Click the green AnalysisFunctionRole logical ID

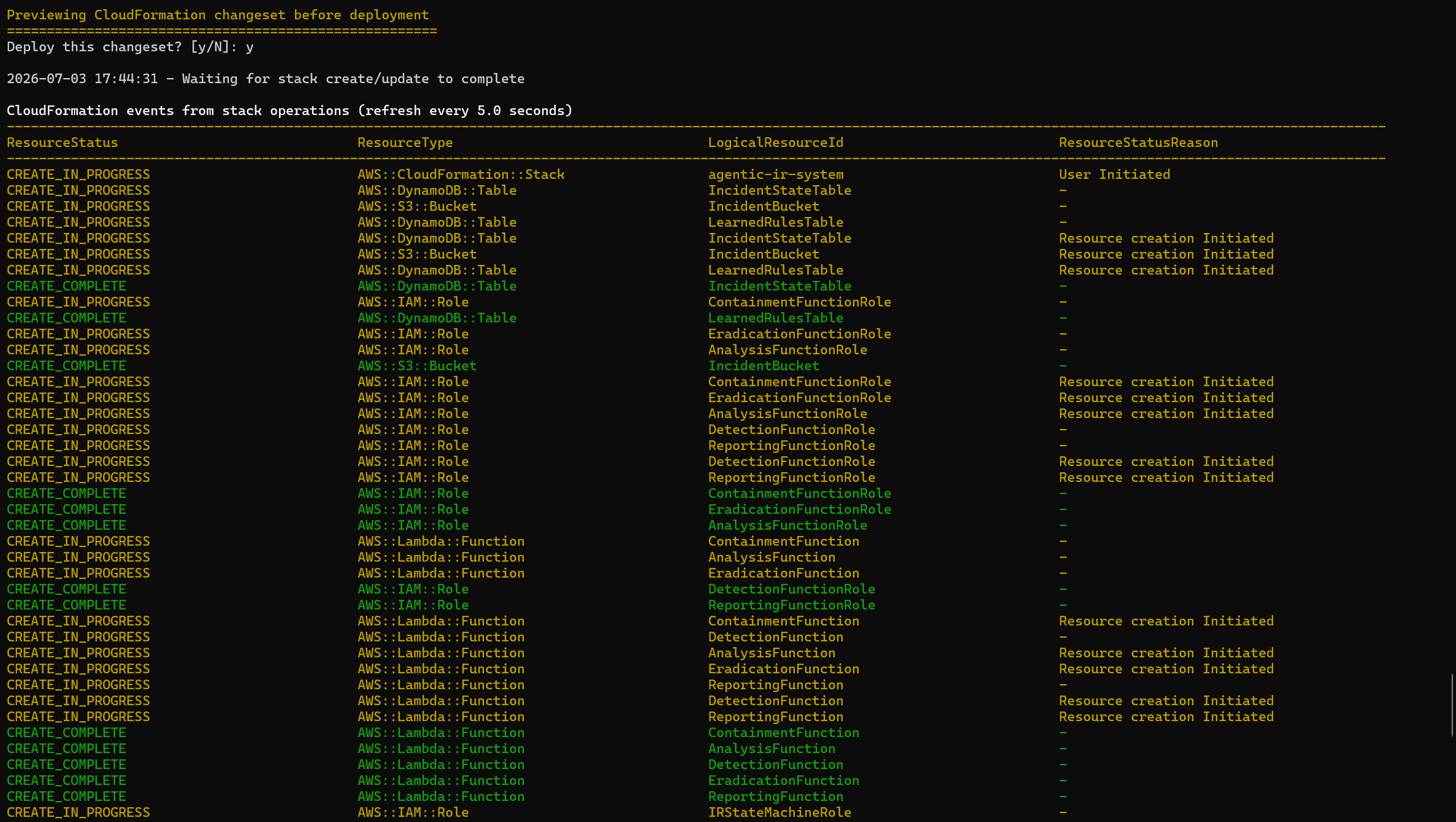(x=788, y=525)
